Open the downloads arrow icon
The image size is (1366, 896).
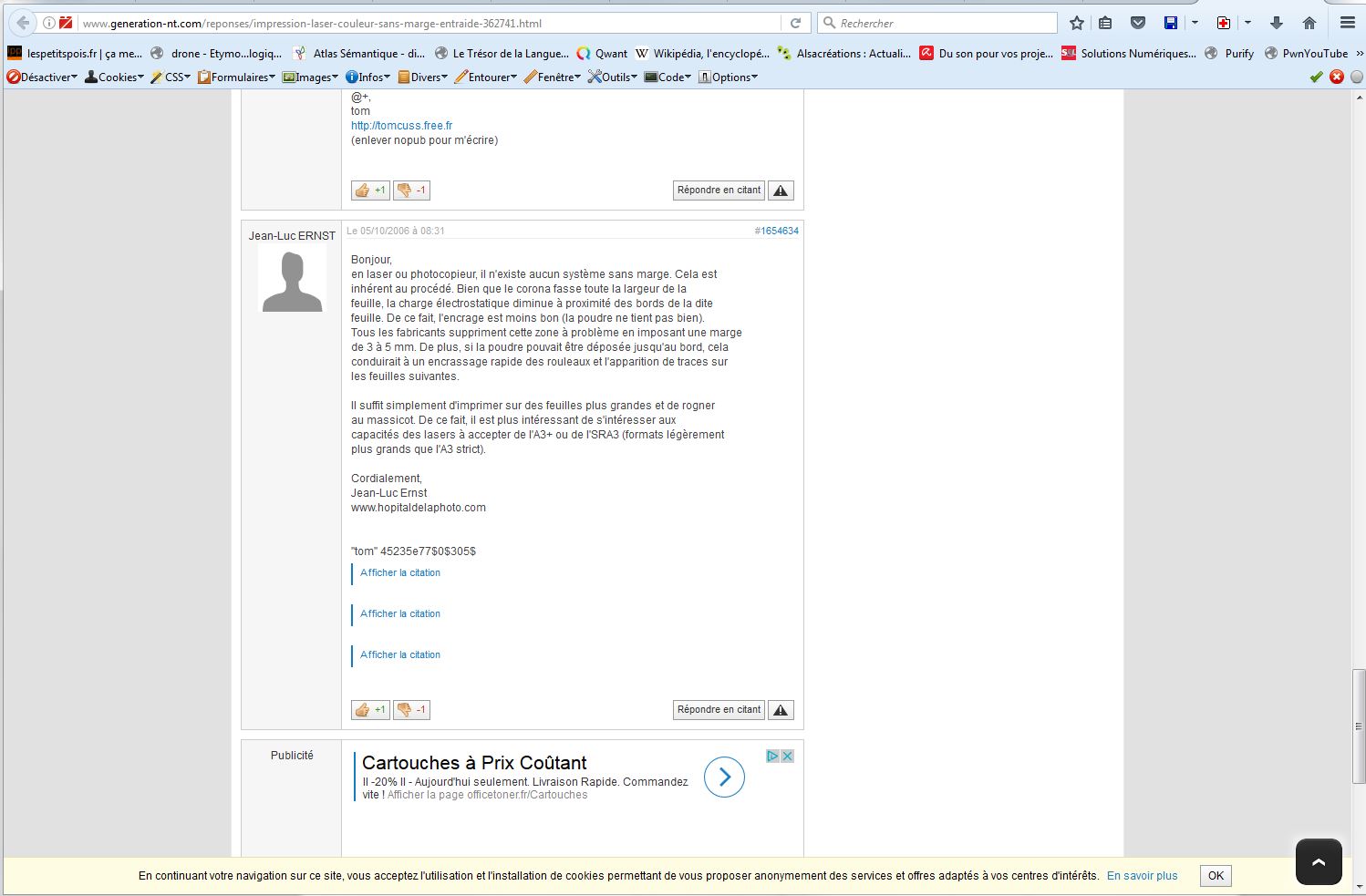click(1277, 23)
